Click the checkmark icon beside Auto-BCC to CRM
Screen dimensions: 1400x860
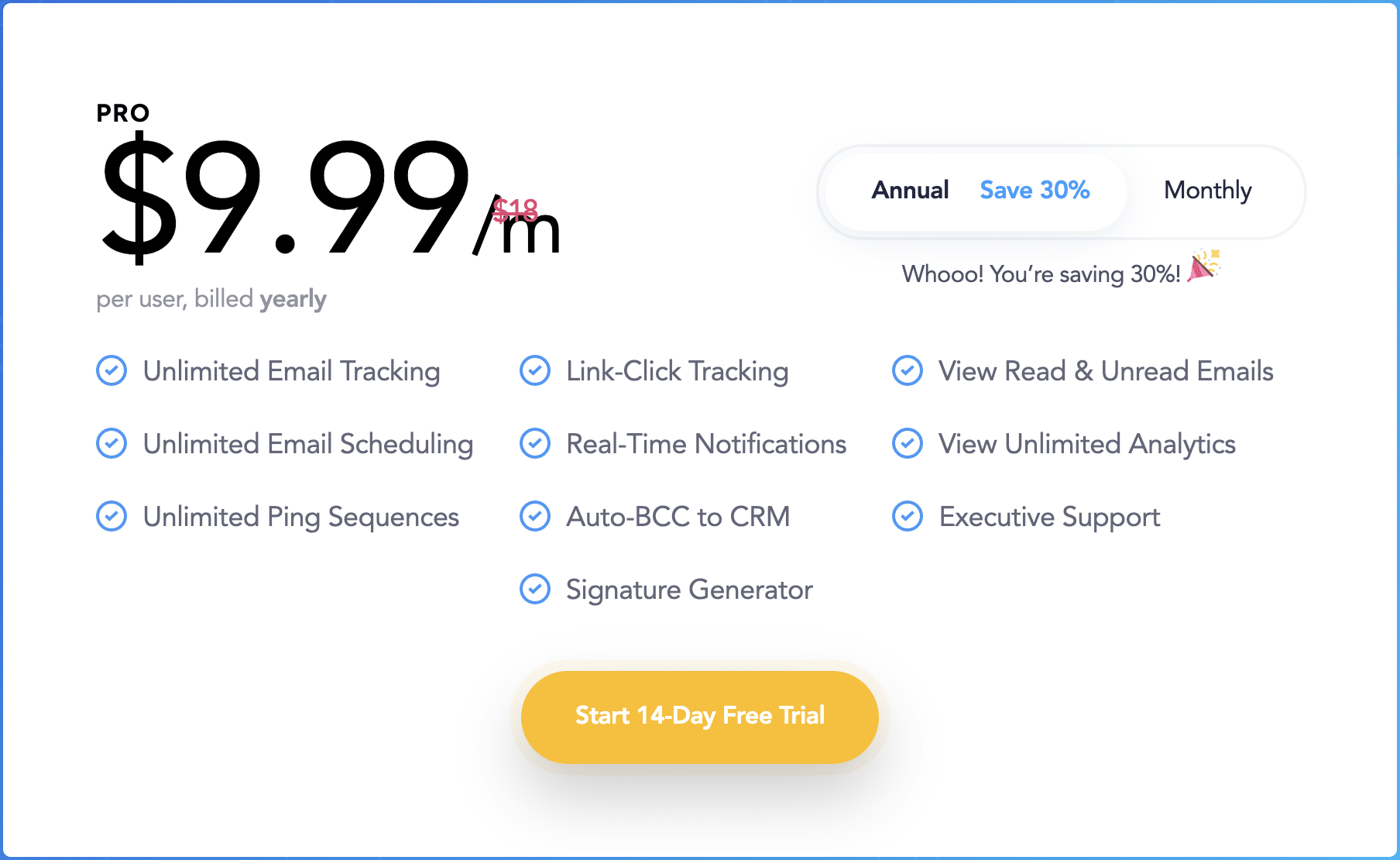pos(535,516)
